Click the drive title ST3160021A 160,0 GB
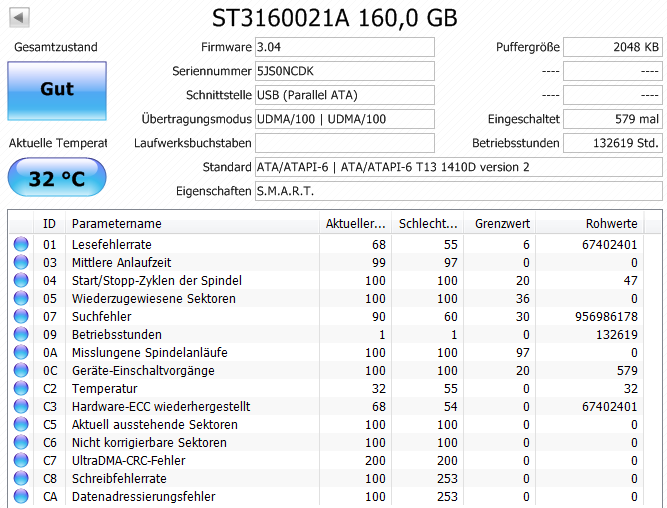The height and width of the screenshot is (508, 667). click(x=335, y=18)
